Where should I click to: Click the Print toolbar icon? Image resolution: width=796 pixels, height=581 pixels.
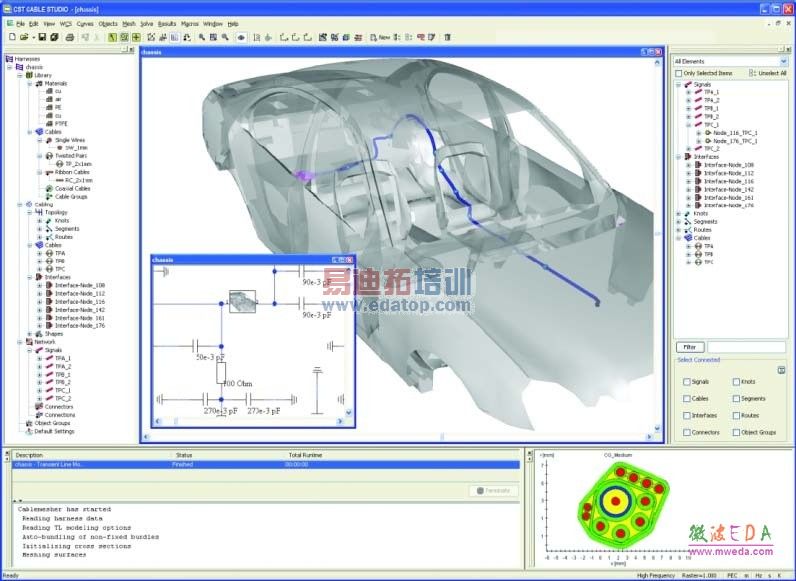tap(70, 37)
